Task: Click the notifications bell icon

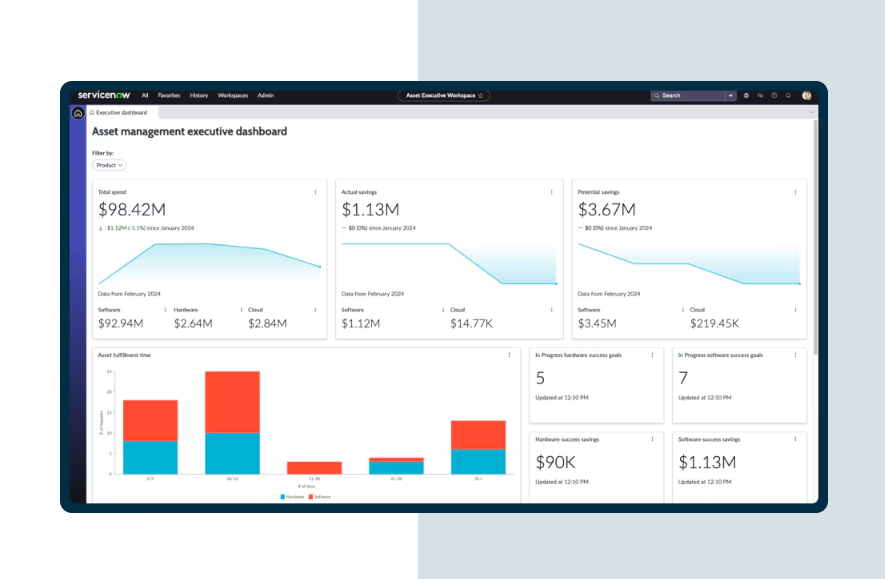Action: pyautogui.click(x=788, y=96)
